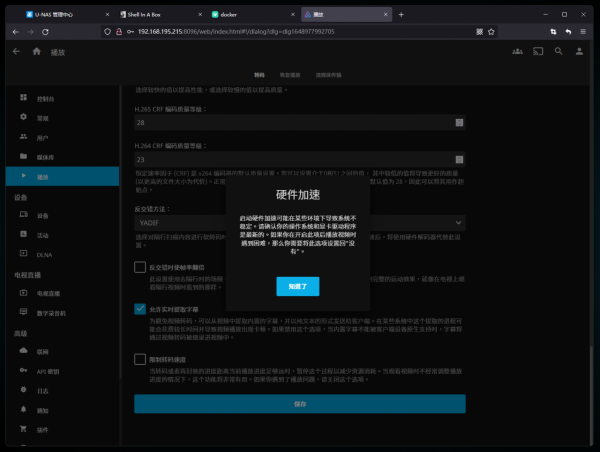600x452 pixels.
Task: Open the 用户 users sidebar icon
Action: tap(23, 136)
